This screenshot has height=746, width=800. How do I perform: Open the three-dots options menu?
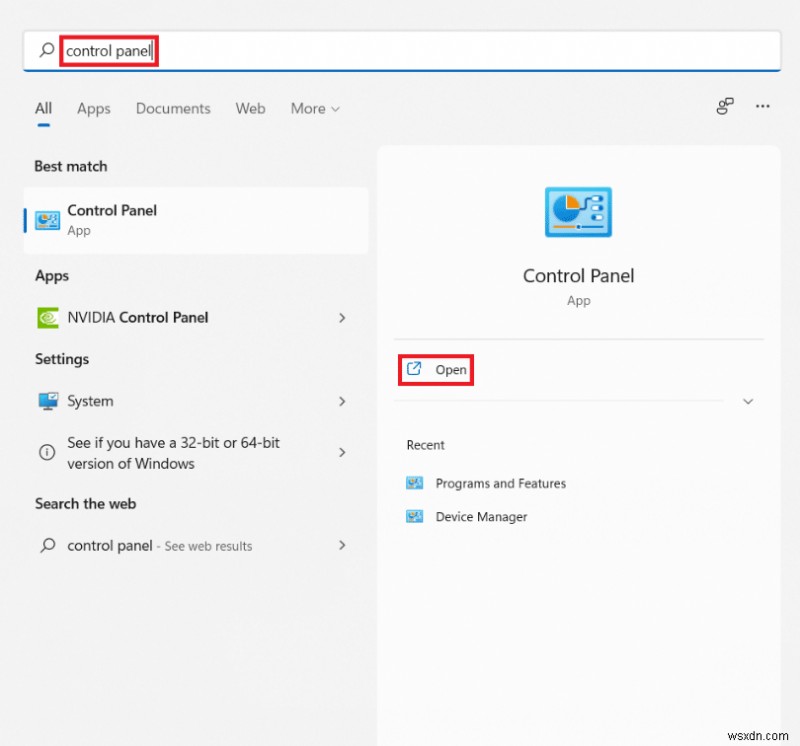(763, 106)
